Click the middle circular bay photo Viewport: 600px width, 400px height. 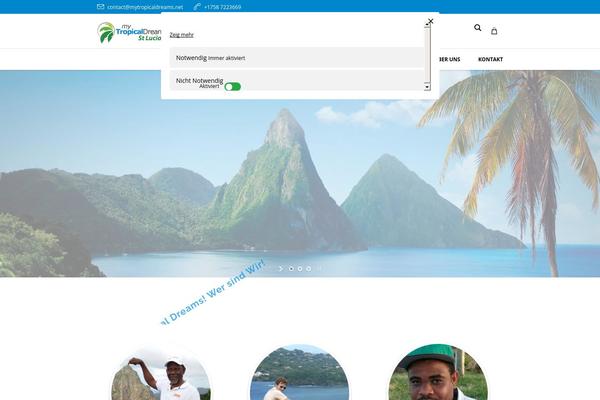point(300,372)
